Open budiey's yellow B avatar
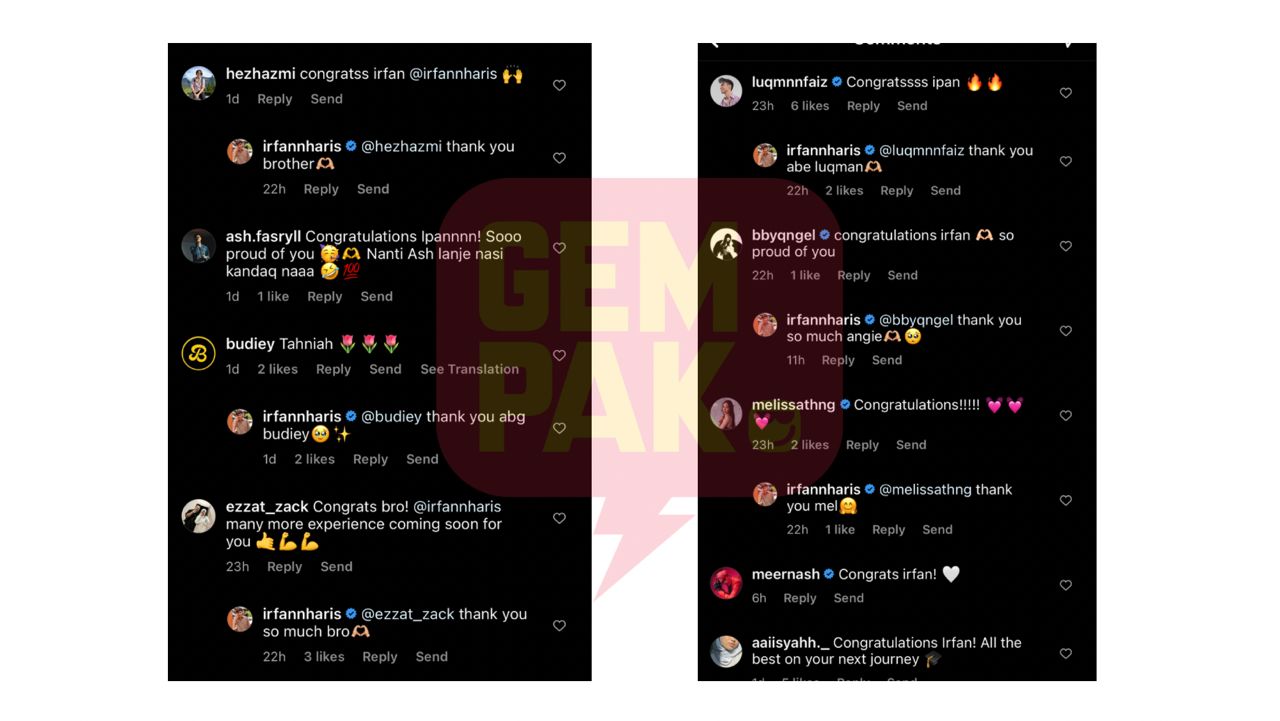The height and width of the screenshot is (721, 1280). click(199, 353)
